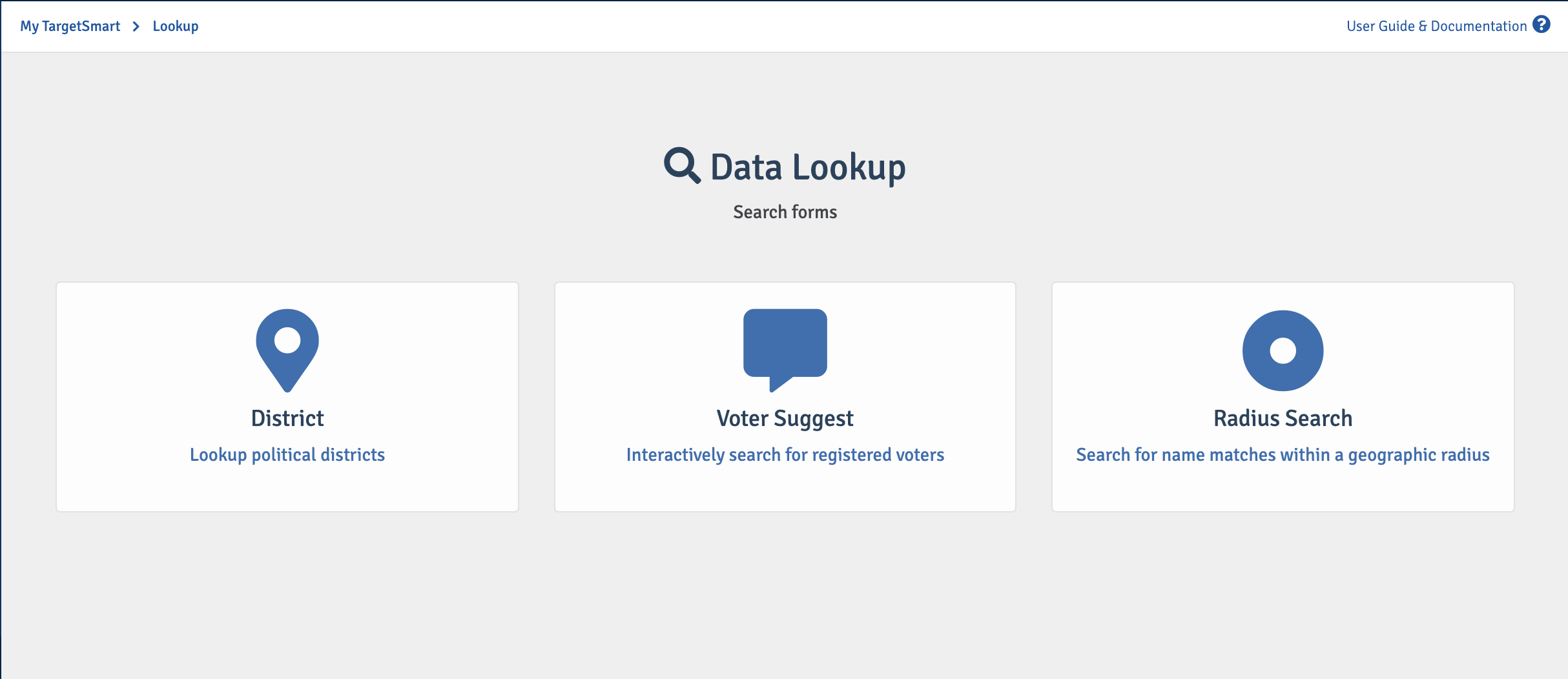Follow the Interactively search for registered voters link

(785, 455)
